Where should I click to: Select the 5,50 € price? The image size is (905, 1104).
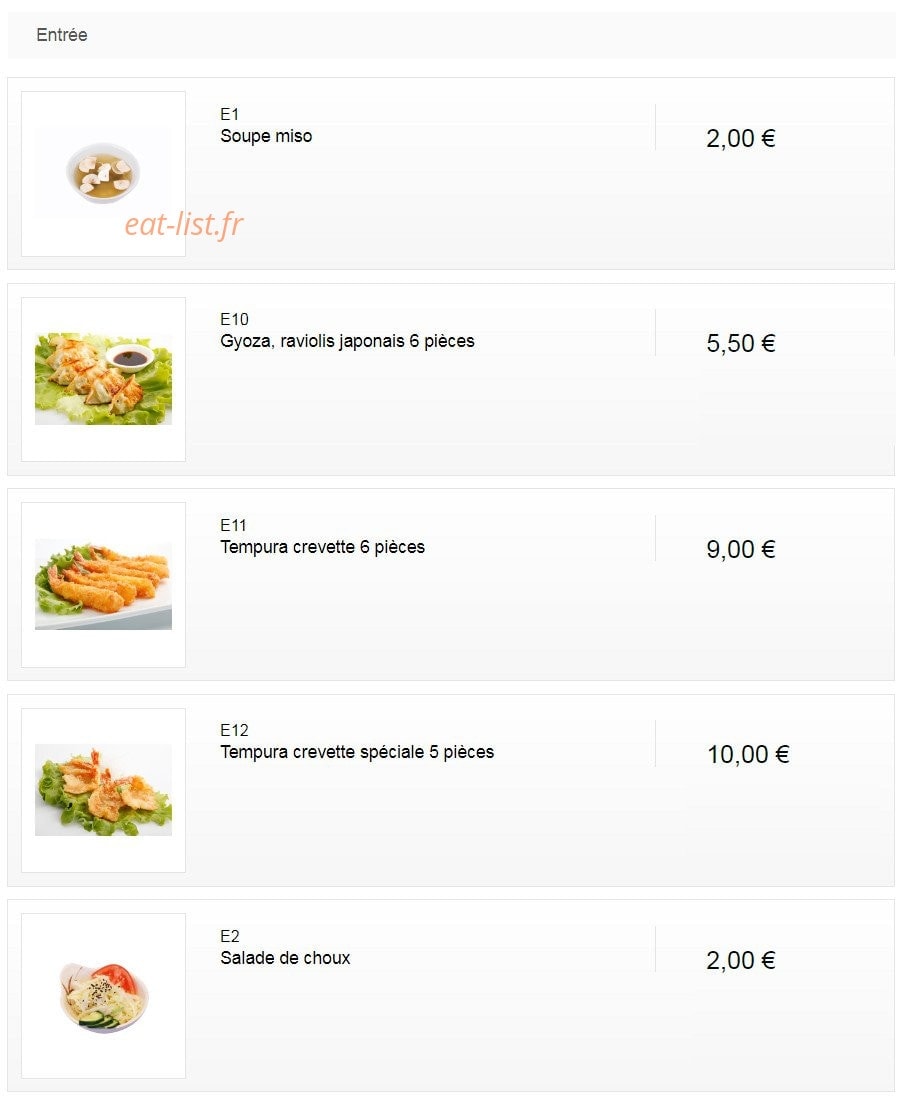[x=740, y=344]
